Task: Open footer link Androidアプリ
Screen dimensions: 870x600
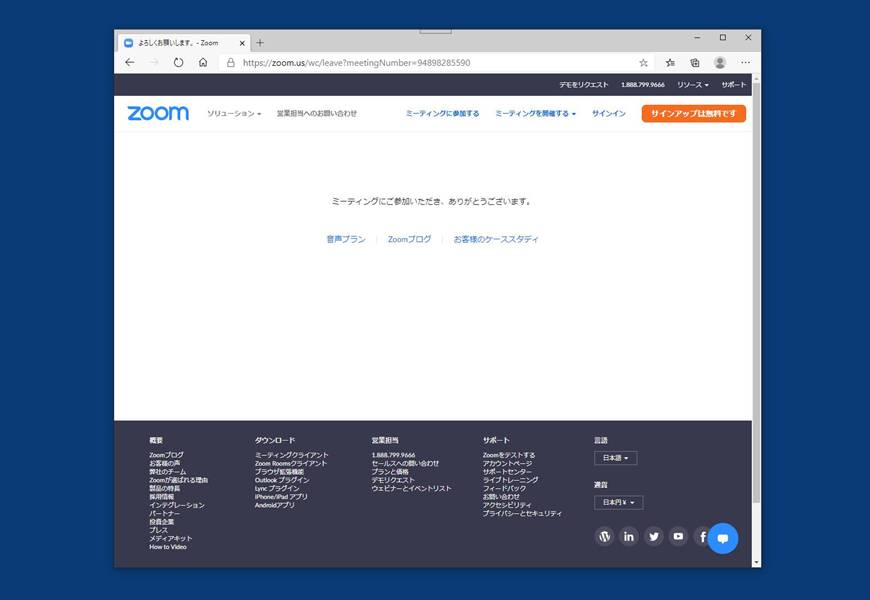Action: [x=275, y=505]
